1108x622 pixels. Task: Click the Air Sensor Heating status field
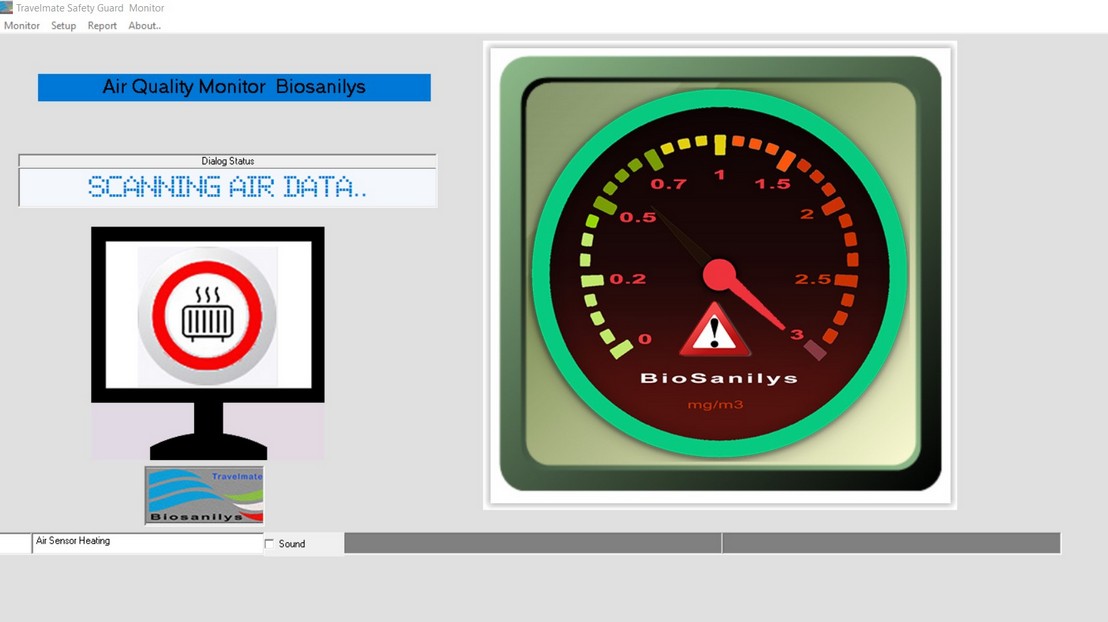(147, 542)
